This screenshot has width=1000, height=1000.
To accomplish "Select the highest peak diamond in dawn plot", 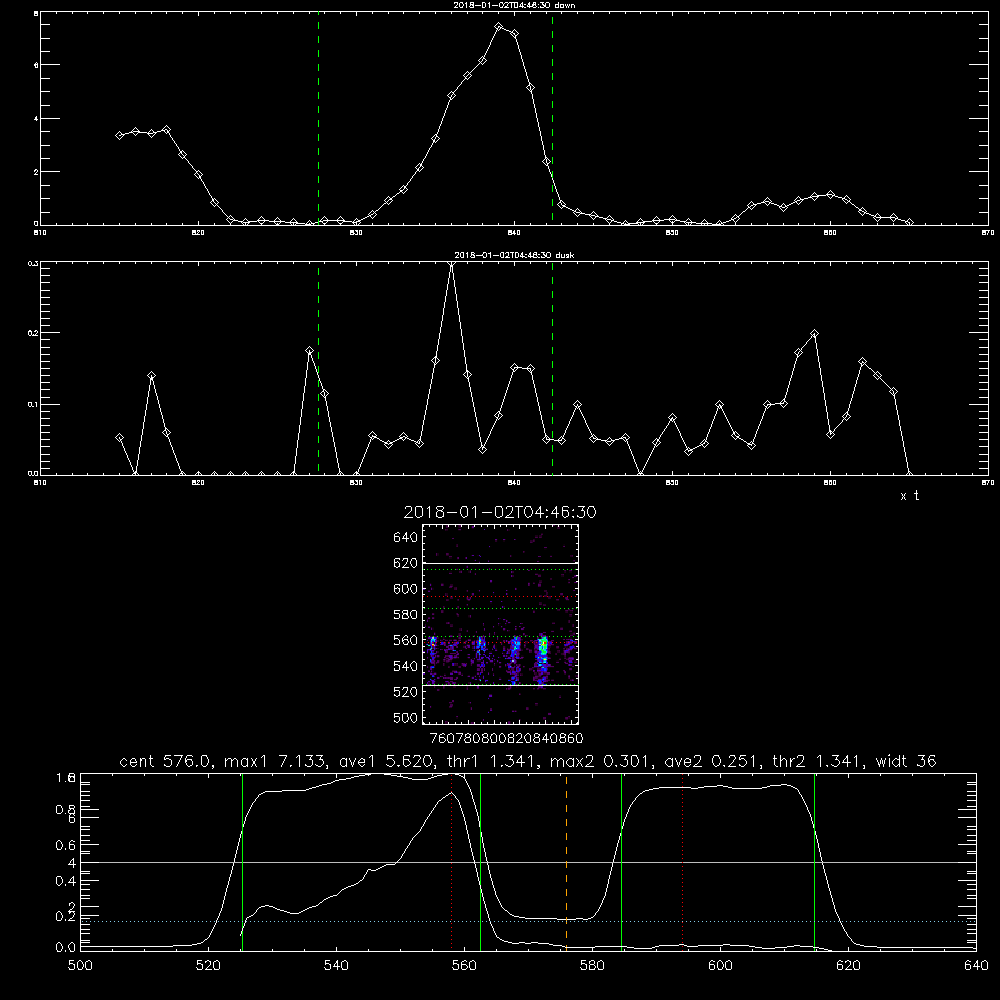I will [x=499, y=27].
